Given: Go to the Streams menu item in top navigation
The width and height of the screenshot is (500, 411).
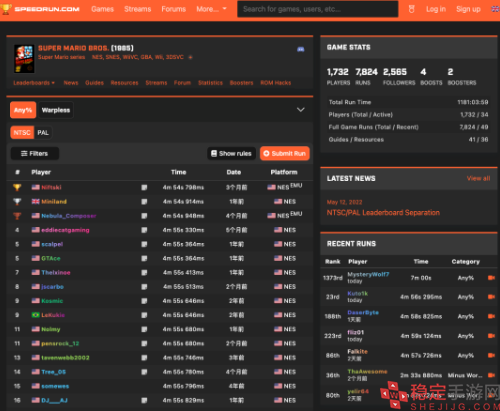Looking at the screenshot, I should pyautogui.click(x=137, y=9).
